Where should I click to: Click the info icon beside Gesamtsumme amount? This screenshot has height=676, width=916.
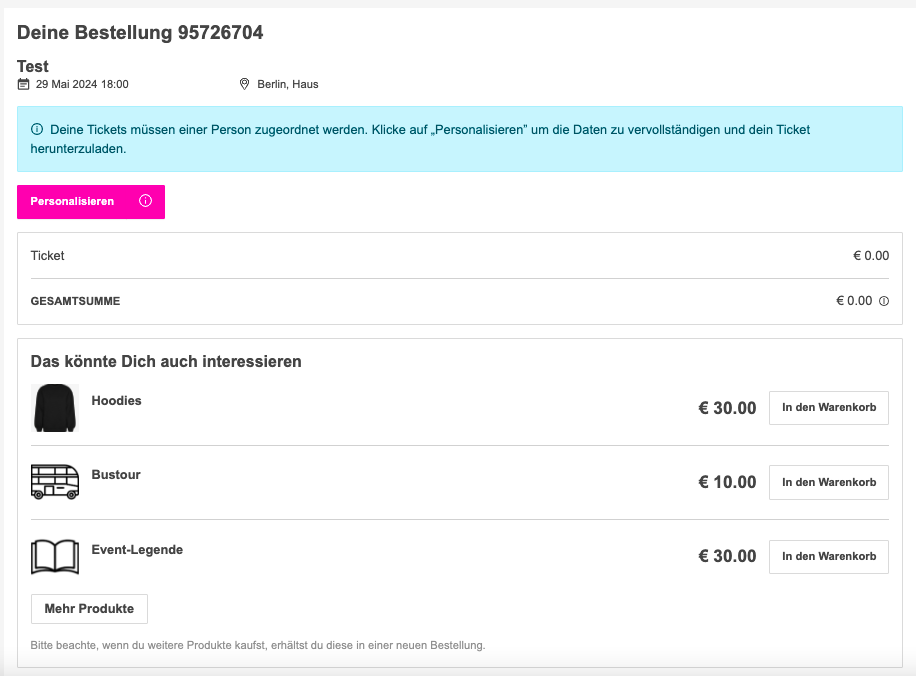tap(884, 301)
